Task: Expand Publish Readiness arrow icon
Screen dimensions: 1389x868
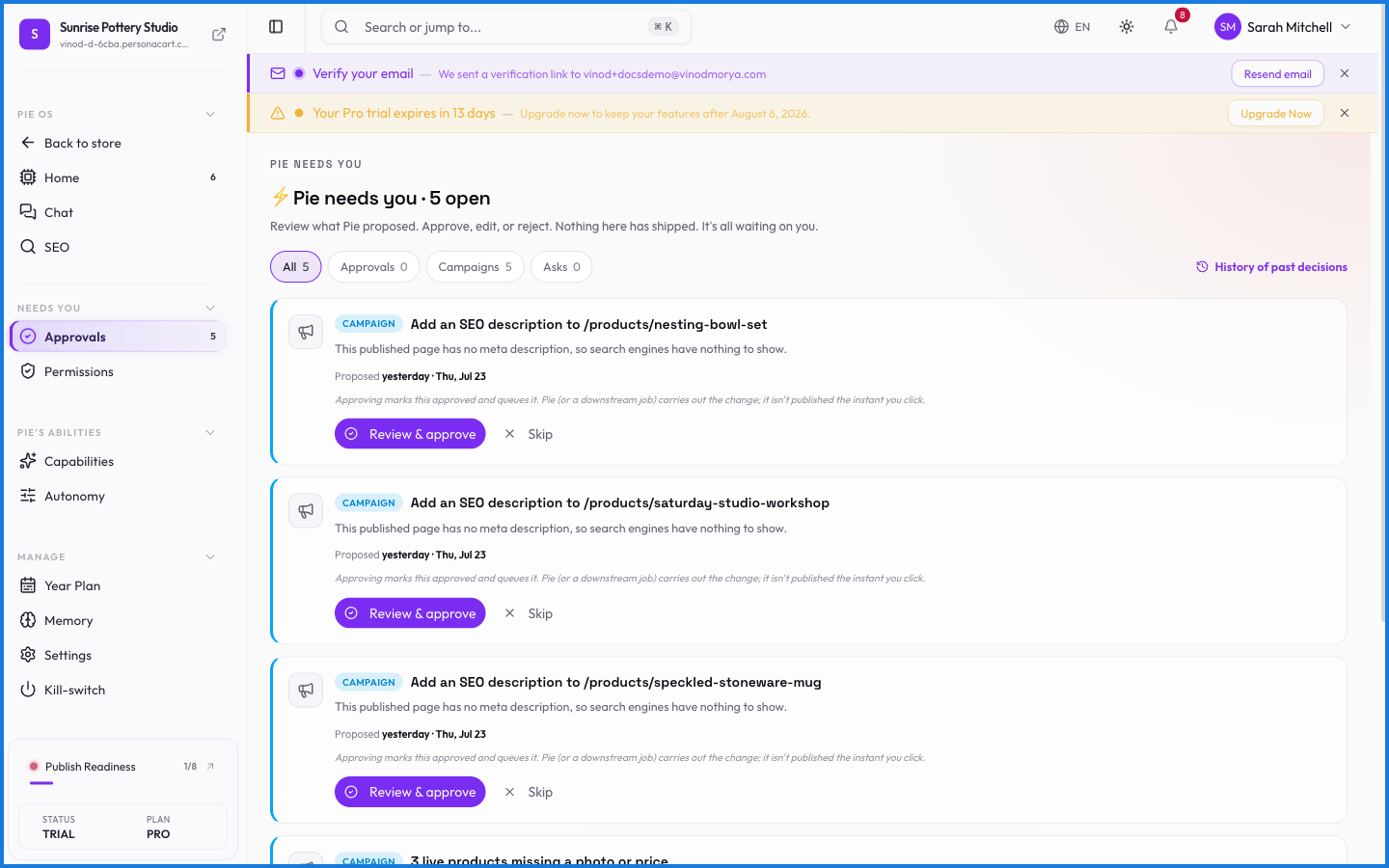Action: pos(210,767)
